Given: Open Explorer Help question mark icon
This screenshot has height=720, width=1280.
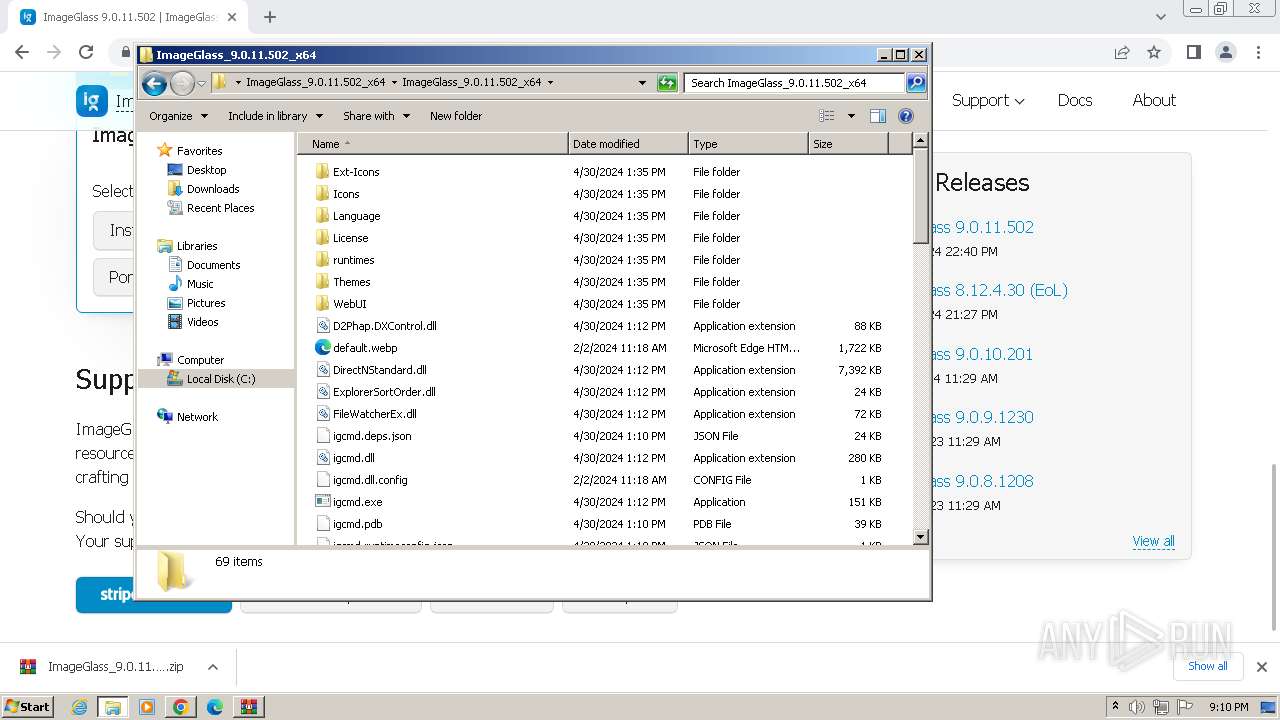Looking at the screenshot, I should point(906,116).
